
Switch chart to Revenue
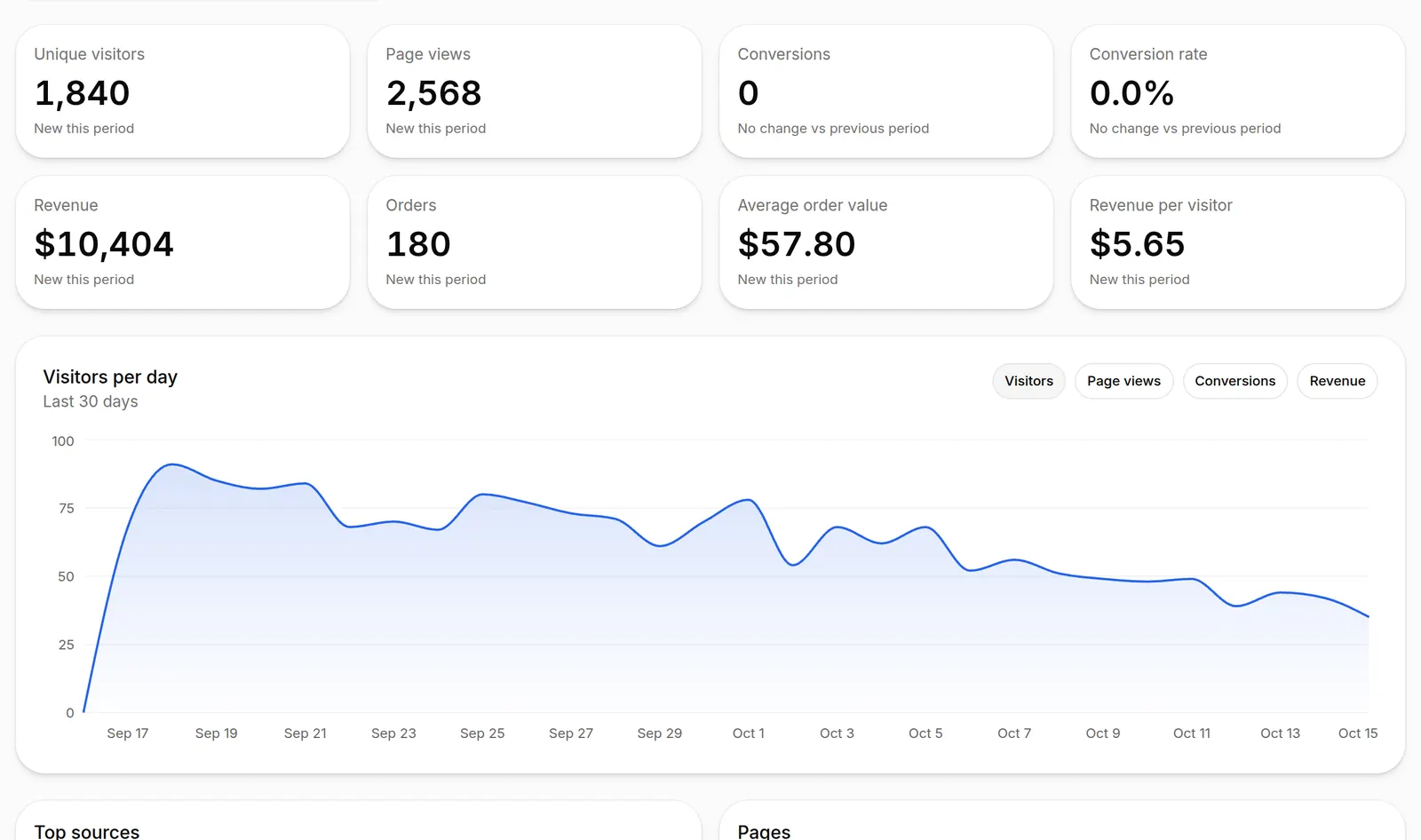1337,381
